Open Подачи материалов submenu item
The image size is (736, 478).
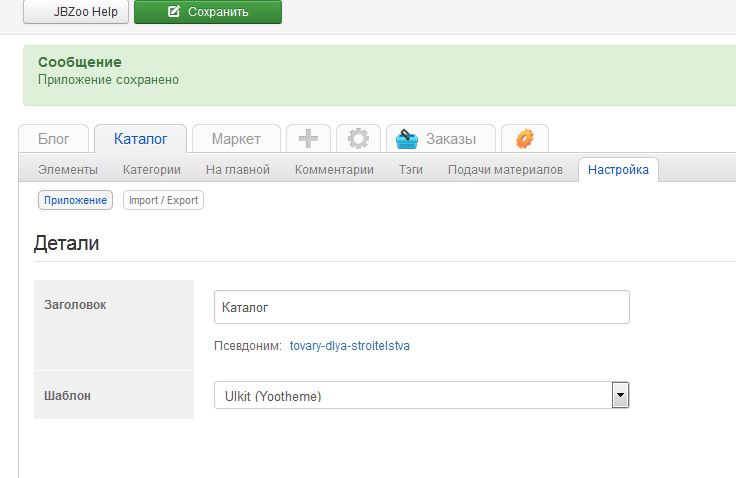[505, 170]
